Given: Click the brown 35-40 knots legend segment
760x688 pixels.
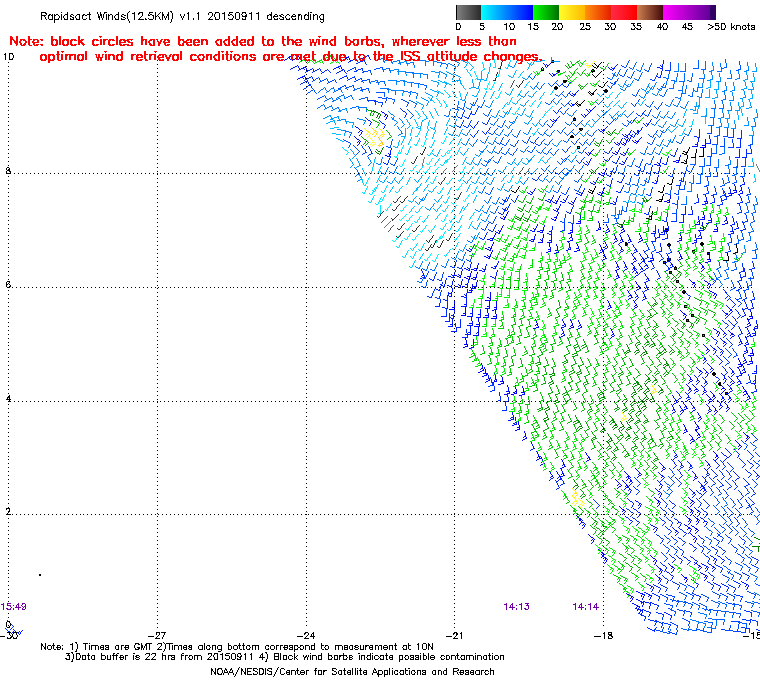Looking at the screenshot, I should coord(650,12).
